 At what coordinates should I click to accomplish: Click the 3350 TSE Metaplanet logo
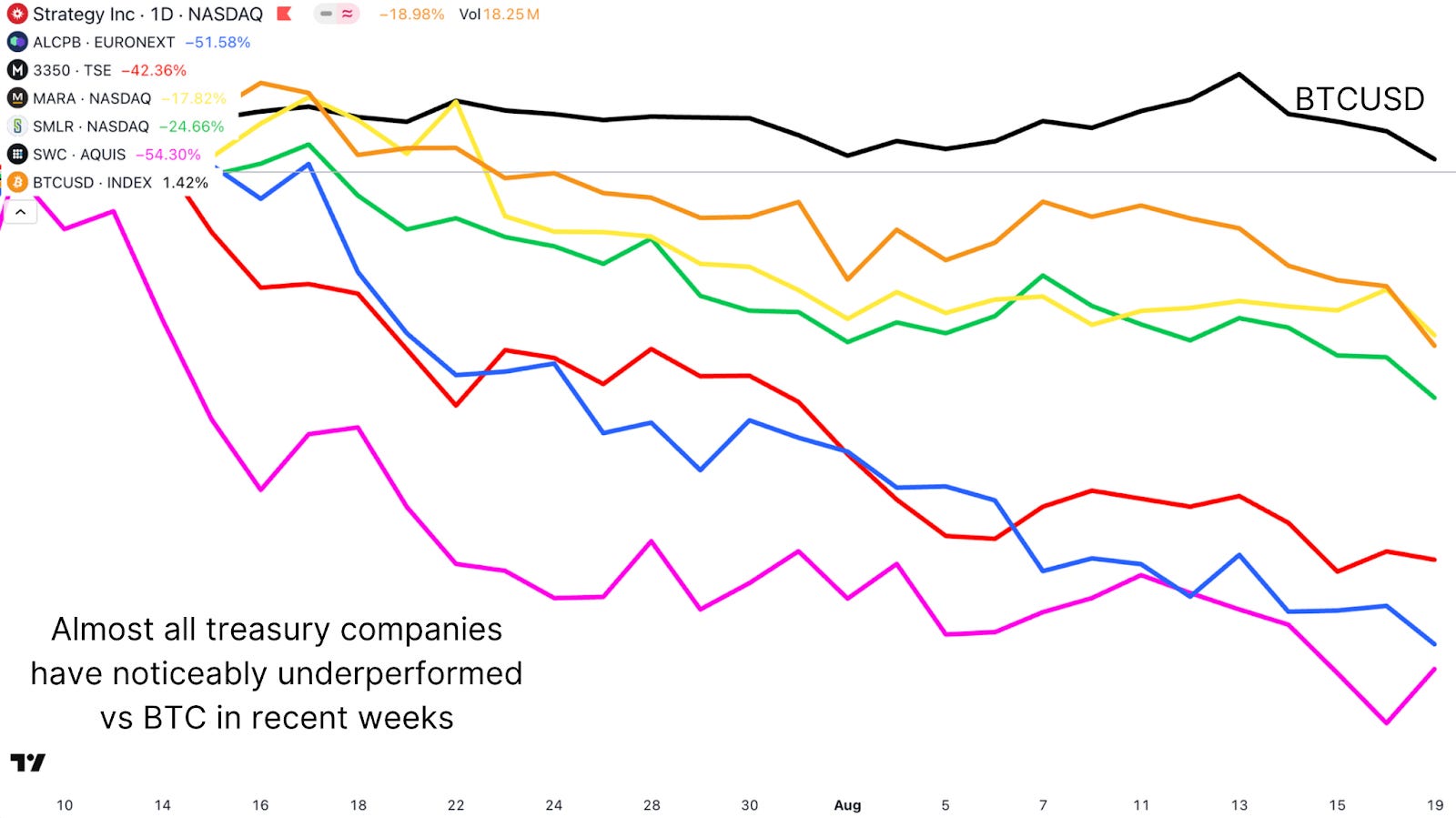click(x=15, y=70)
